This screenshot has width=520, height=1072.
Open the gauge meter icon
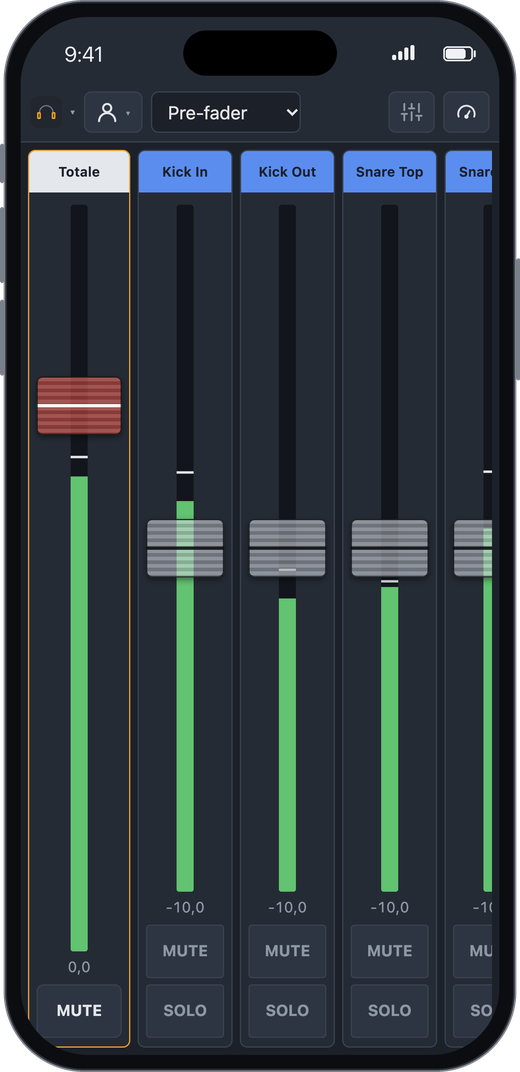[466, 112]
